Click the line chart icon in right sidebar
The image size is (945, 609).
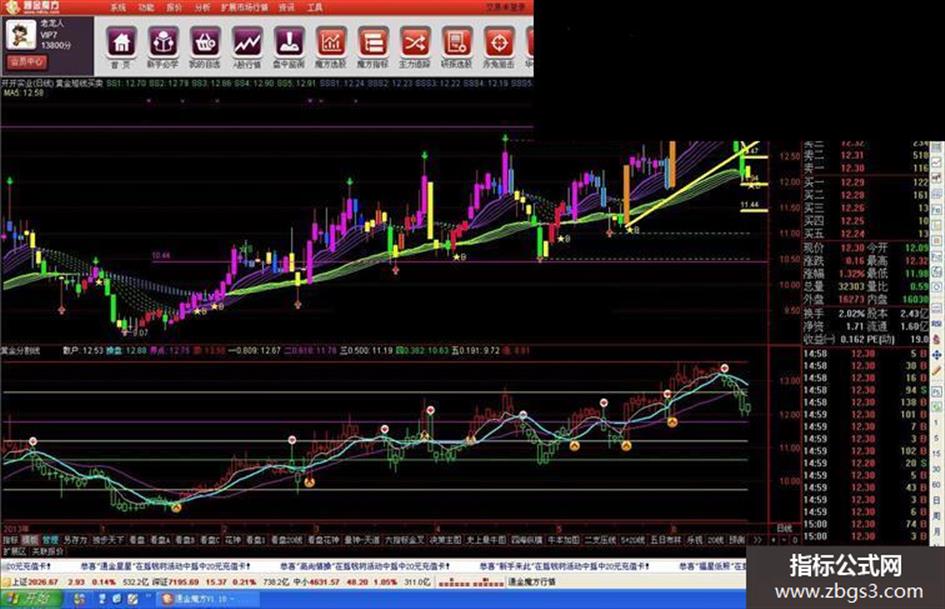click(x=936, y=163)
